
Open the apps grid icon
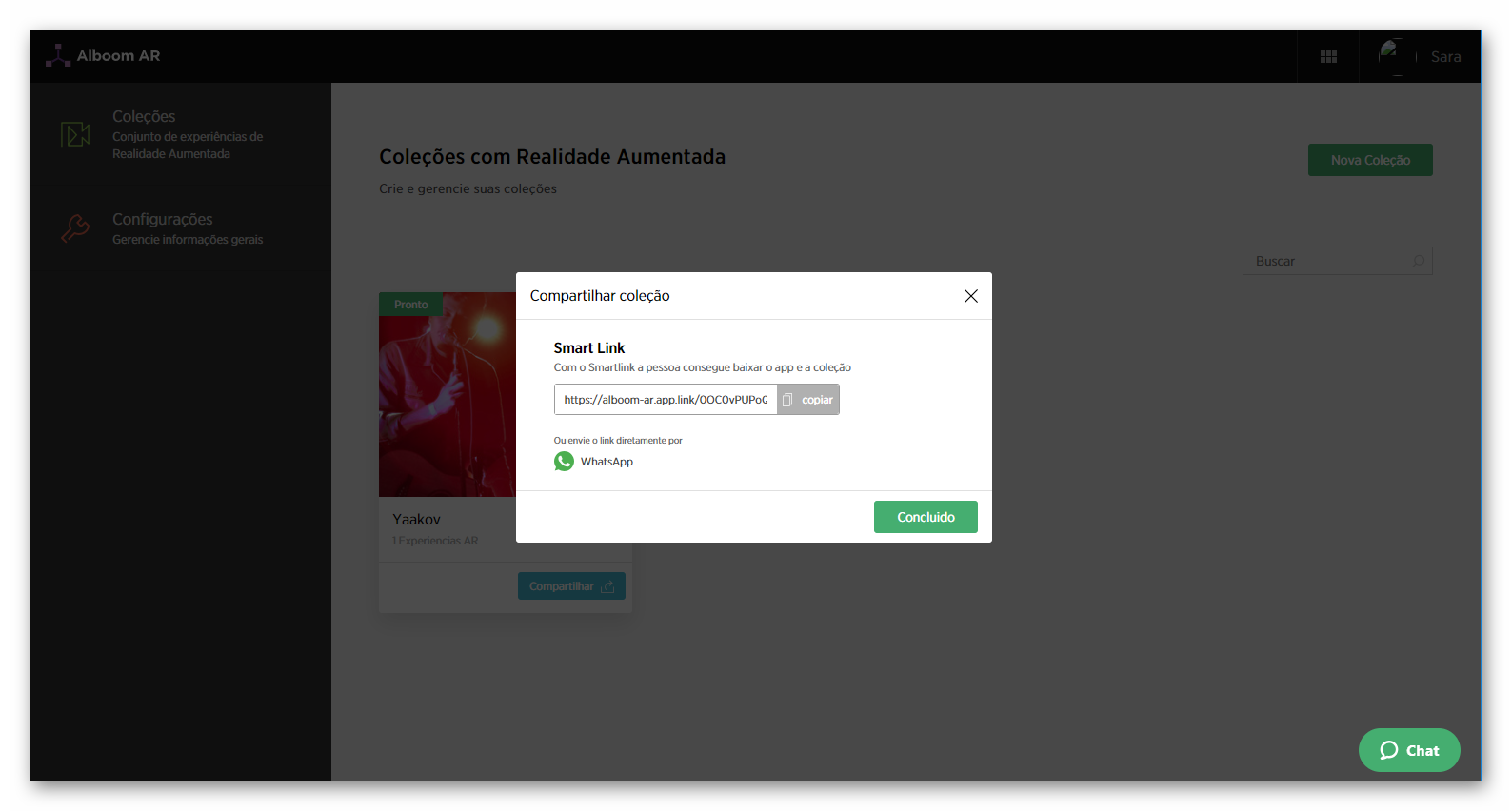1328,57
